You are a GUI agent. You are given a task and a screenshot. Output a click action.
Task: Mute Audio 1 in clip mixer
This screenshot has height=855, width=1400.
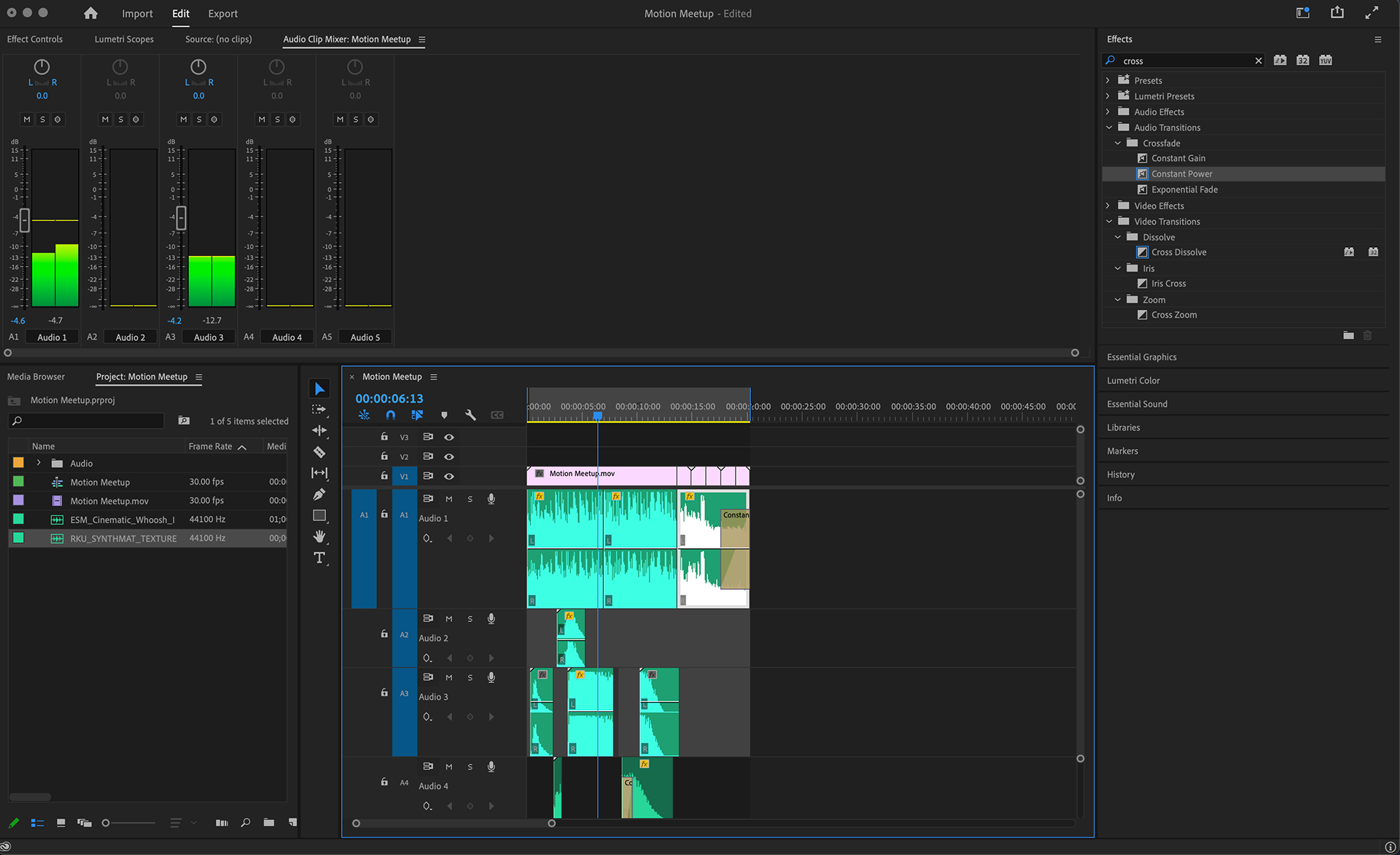click(27, 120)
